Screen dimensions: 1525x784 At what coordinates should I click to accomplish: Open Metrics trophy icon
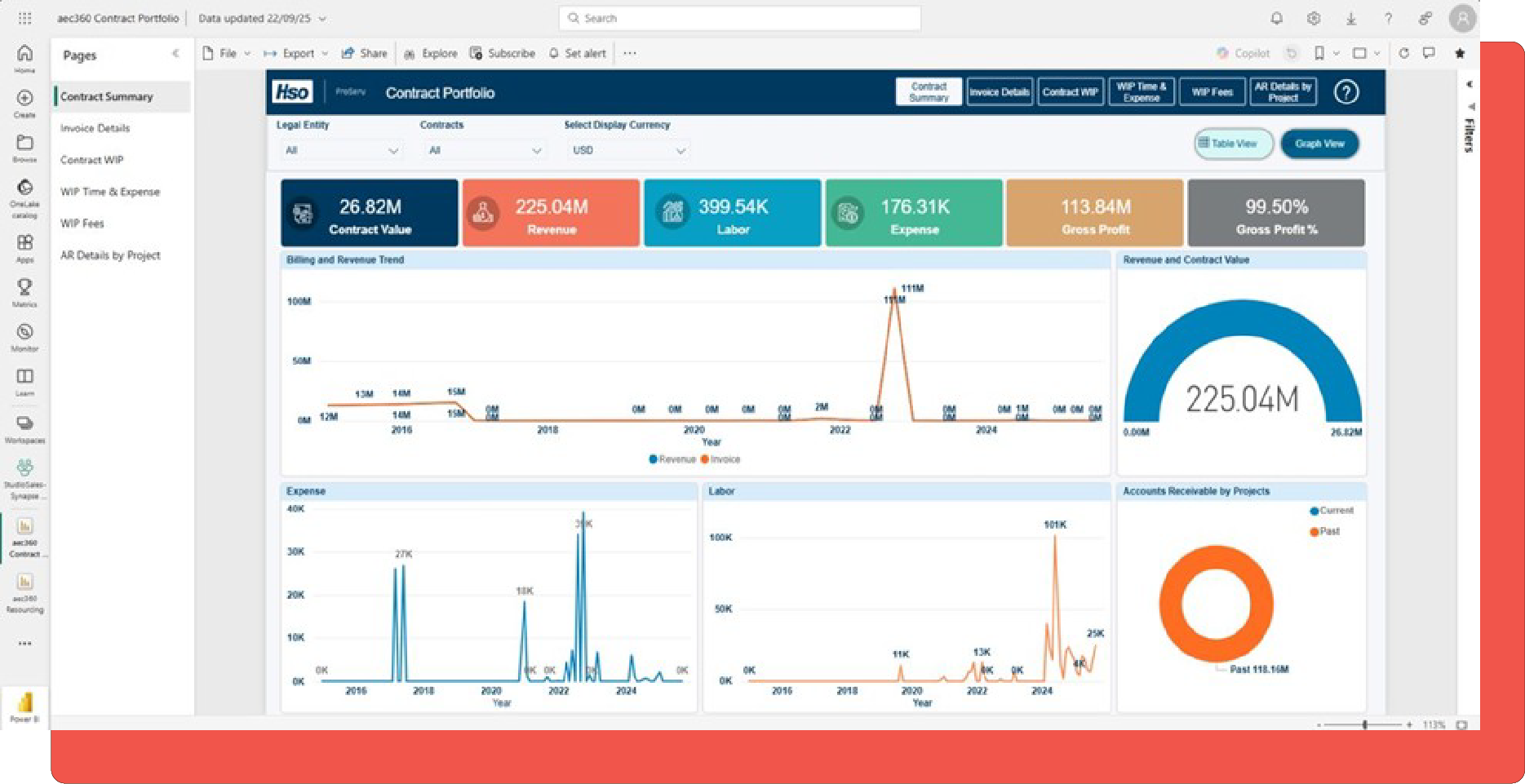[x=25, y=292]
